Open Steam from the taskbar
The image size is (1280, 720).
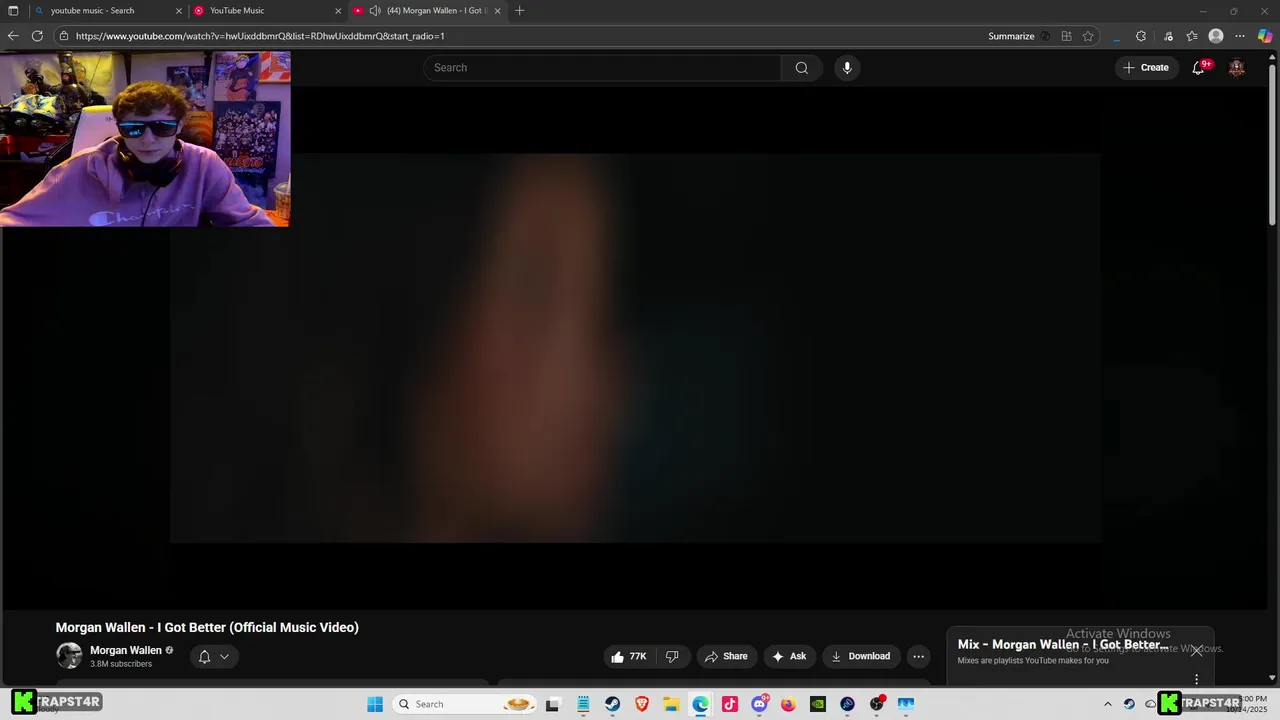point(612,704)
